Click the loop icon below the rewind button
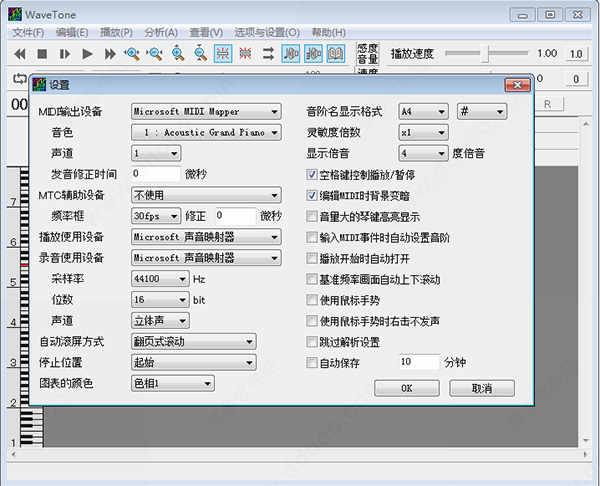The height and width of the screenshot is (486, 600). coord(19,79)
